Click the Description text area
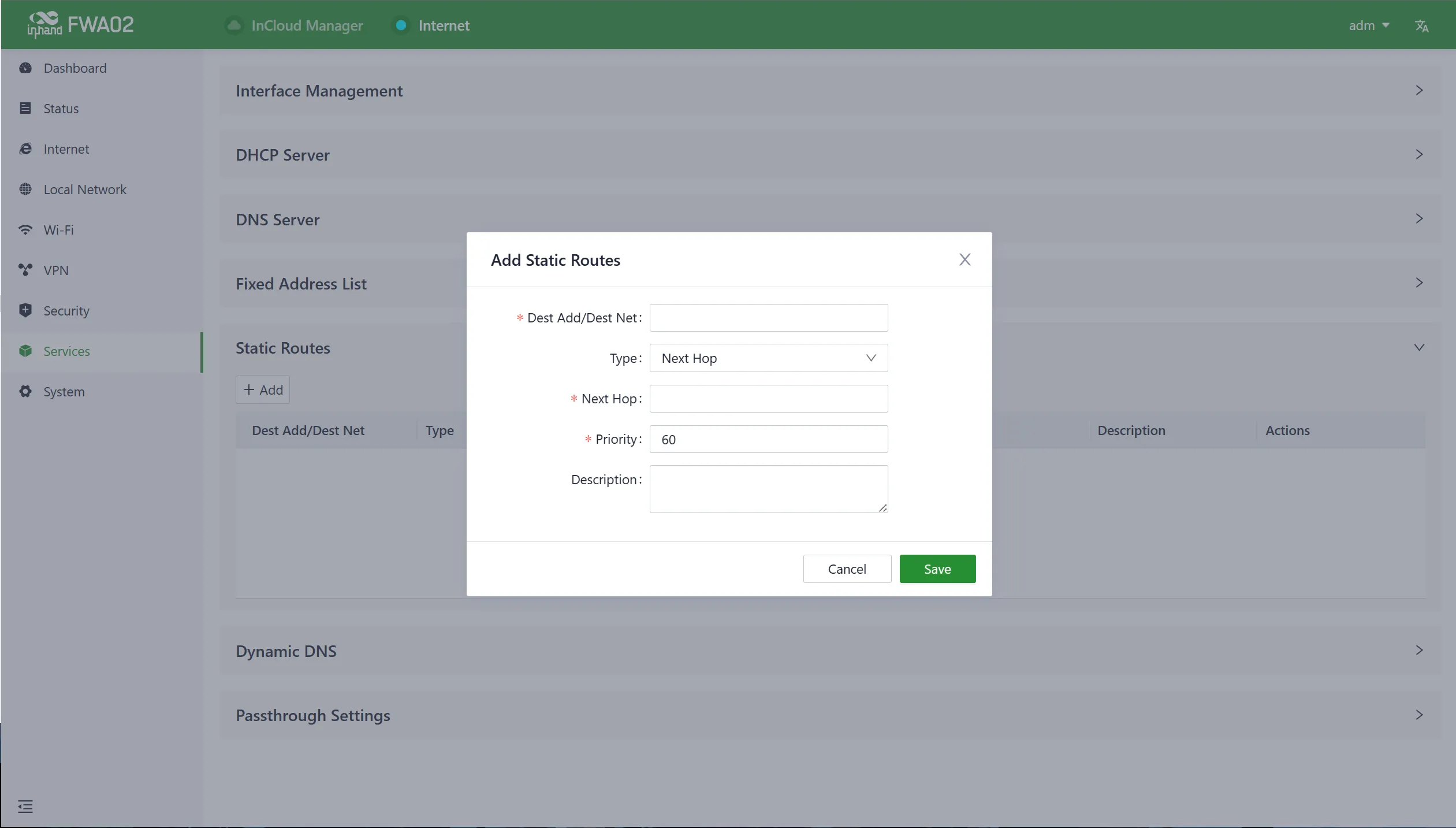 (x=768, y=489)
